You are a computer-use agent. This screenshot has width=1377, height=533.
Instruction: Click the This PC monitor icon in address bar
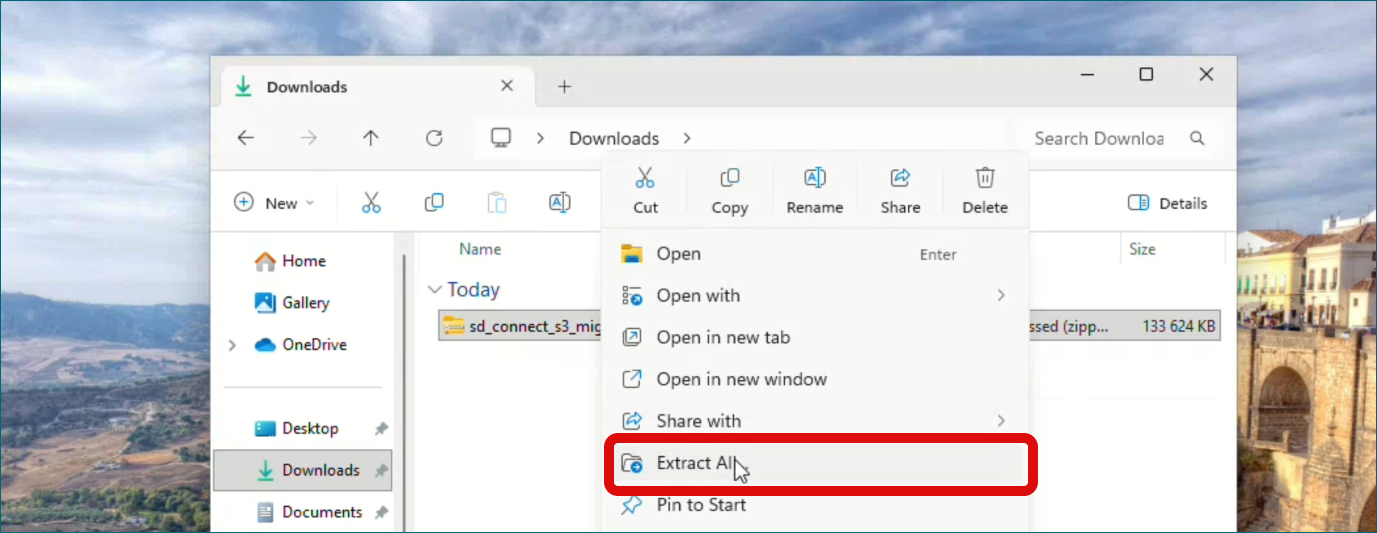pyautogui.click(x=501, y=138)
